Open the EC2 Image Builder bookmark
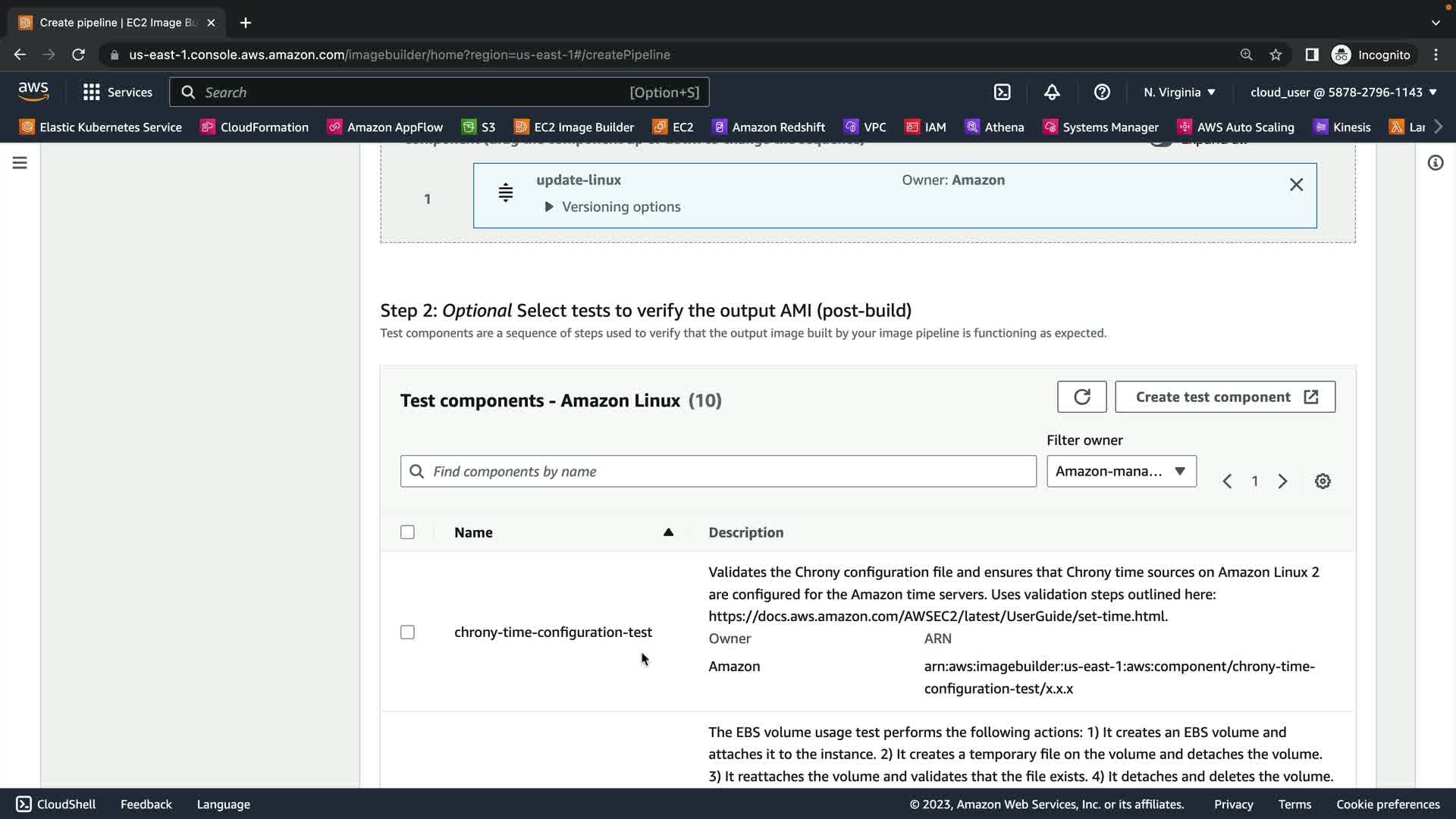1456x819 pixels. click(574, 127)
